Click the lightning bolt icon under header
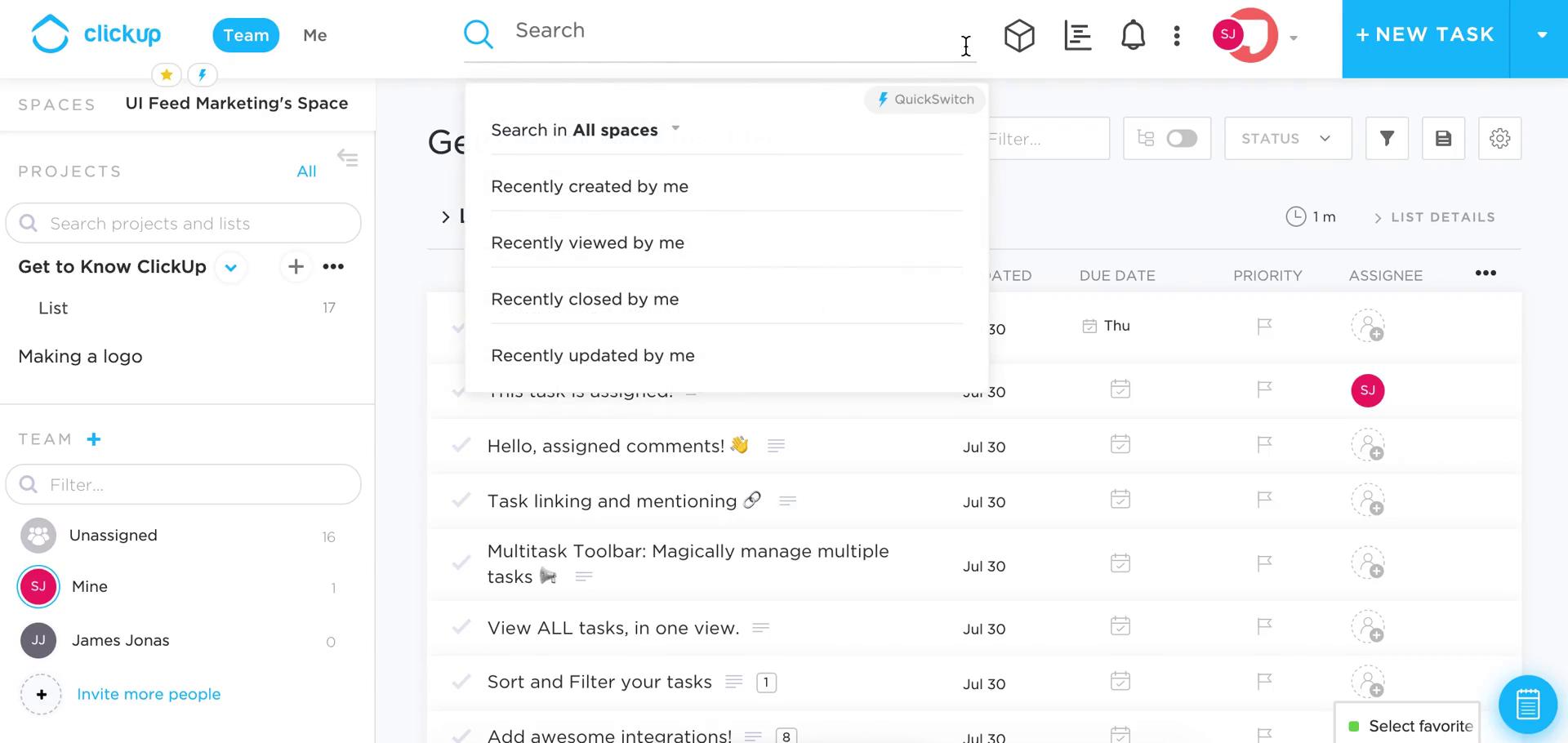Screen dimensions: 1568x743 203,75
